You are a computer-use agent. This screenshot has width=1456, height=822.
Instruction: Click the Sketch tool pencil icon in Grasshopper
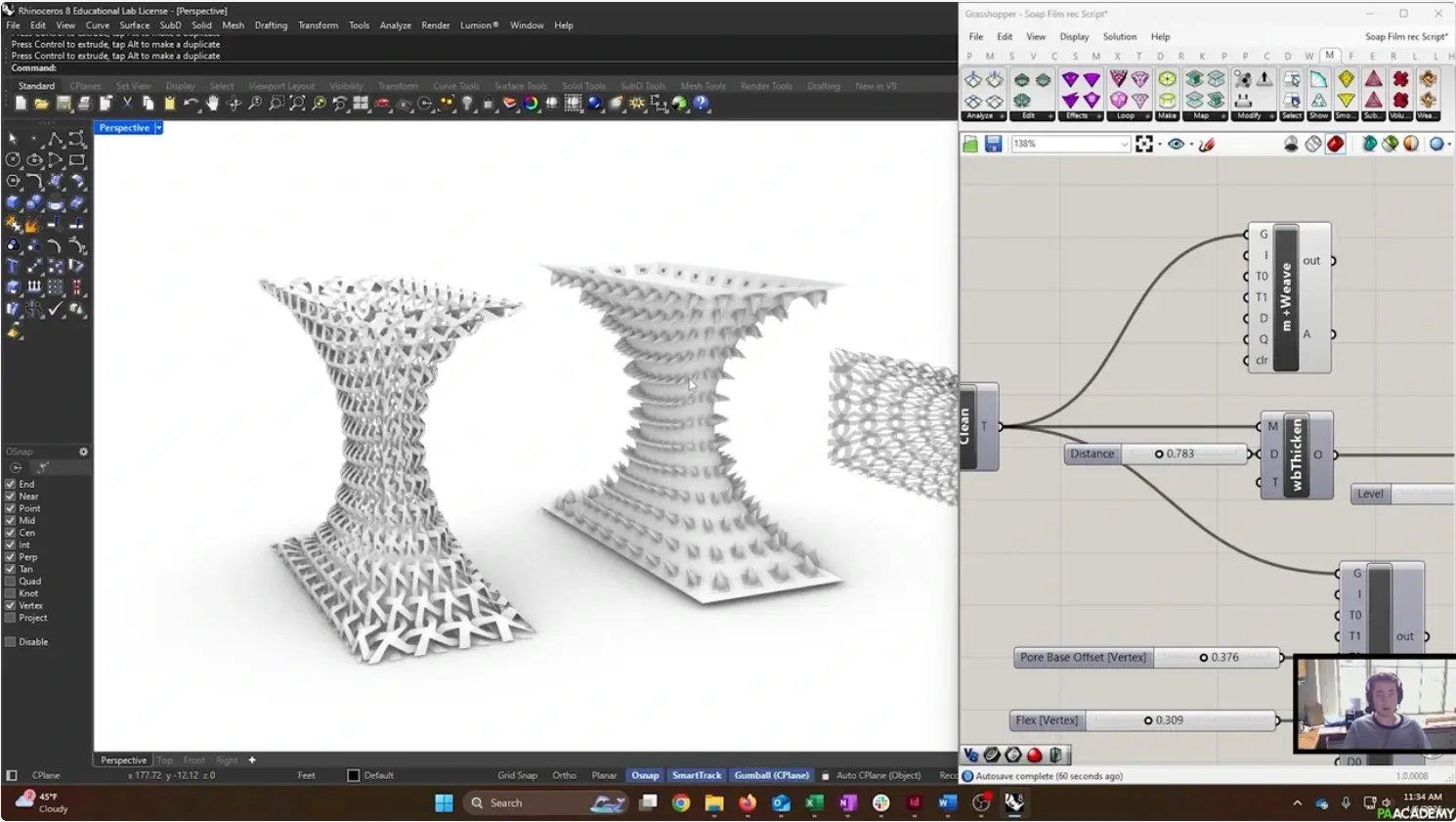click(x=1207, y=144)
